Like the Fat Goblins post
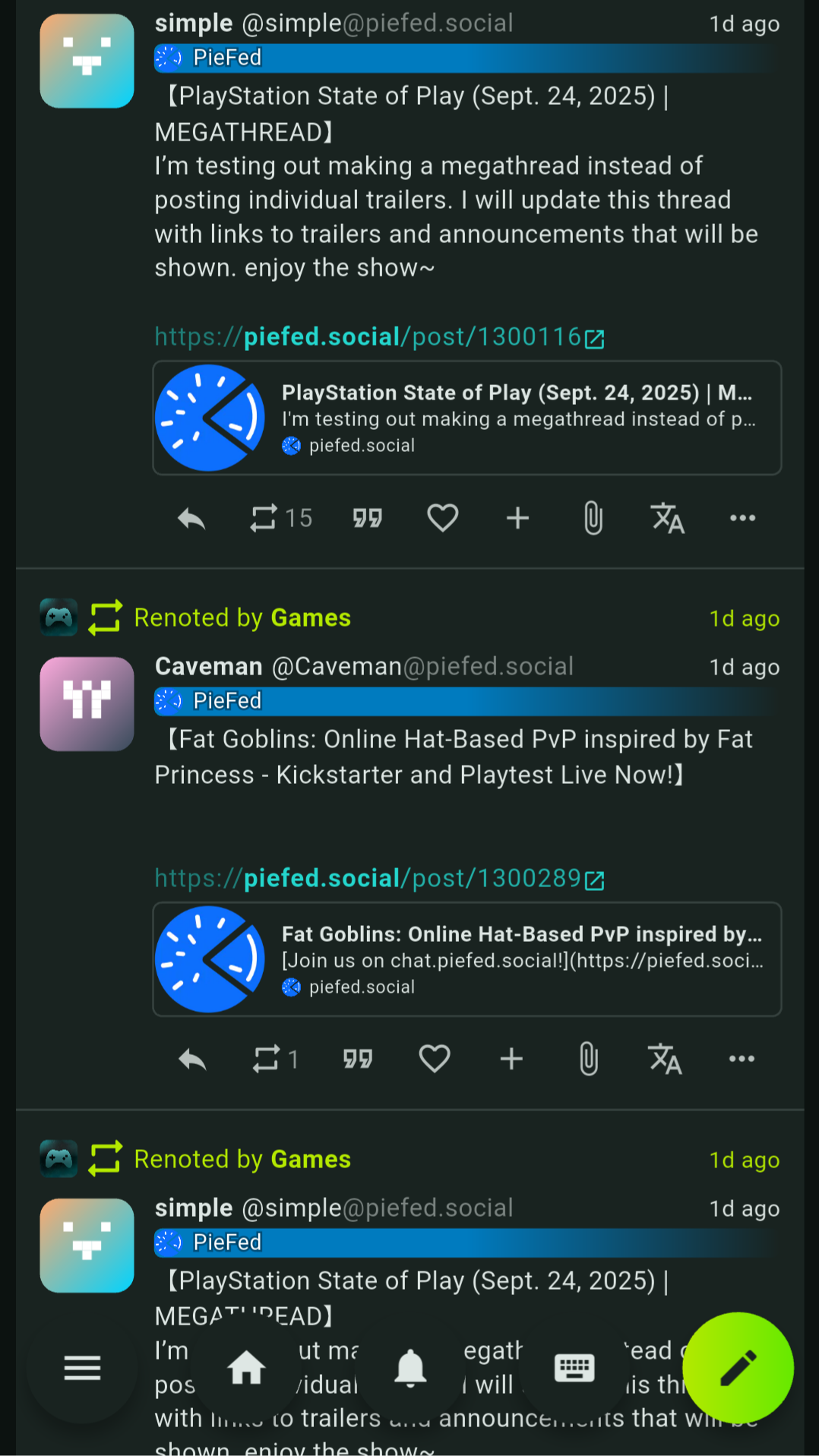 (x=435, y=1059)
